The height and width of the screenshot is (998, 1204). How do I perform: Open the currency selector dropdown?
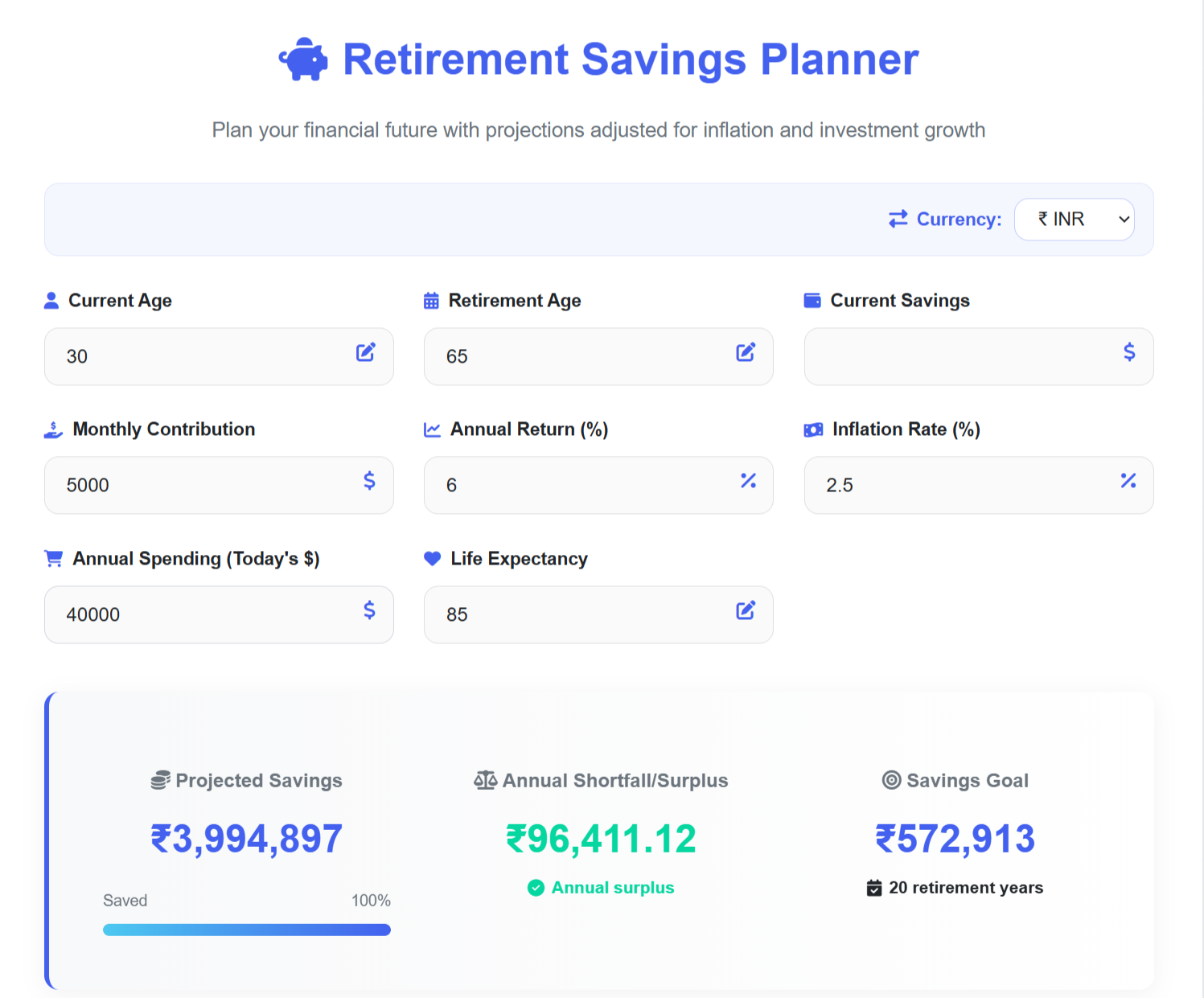pos(1075,219)
